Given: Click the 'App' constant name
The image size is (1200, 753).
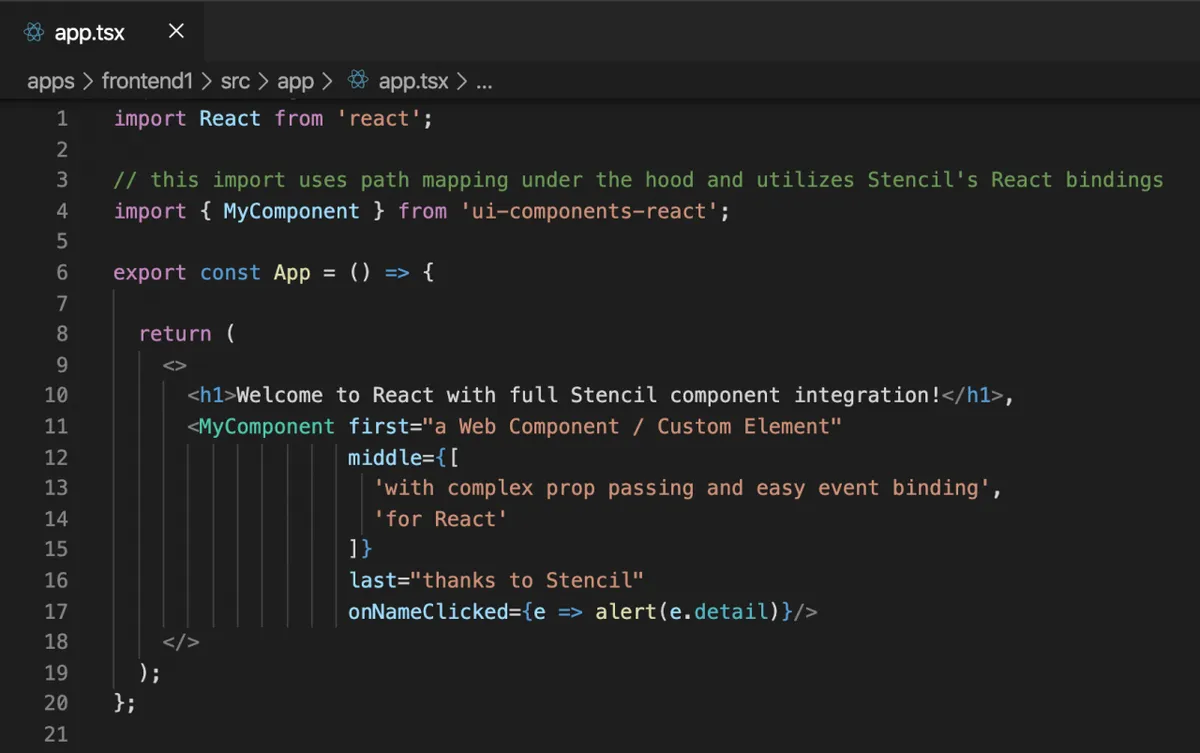Looking at the screenshot, I should (x=292, y=273).
